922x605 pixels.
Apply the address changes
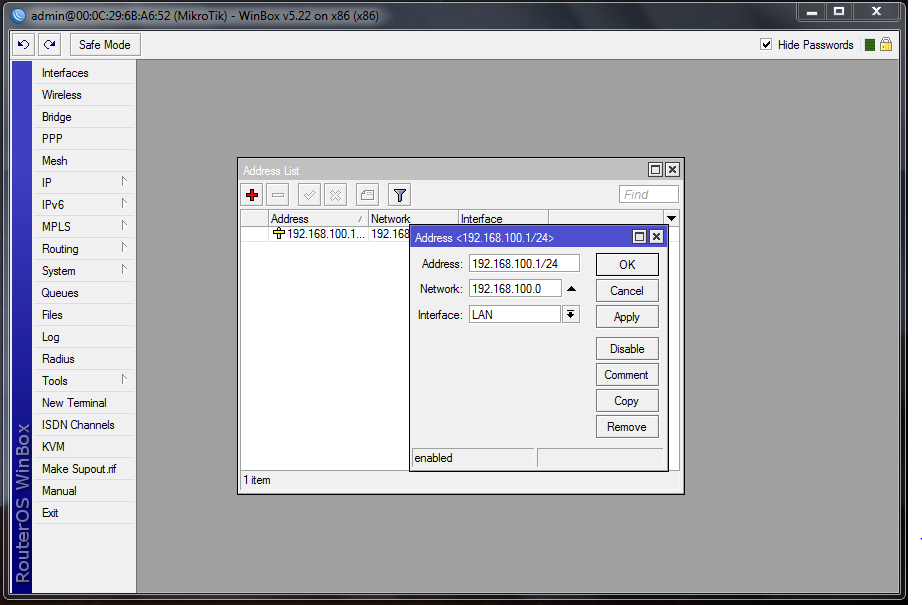pos(626,316)
